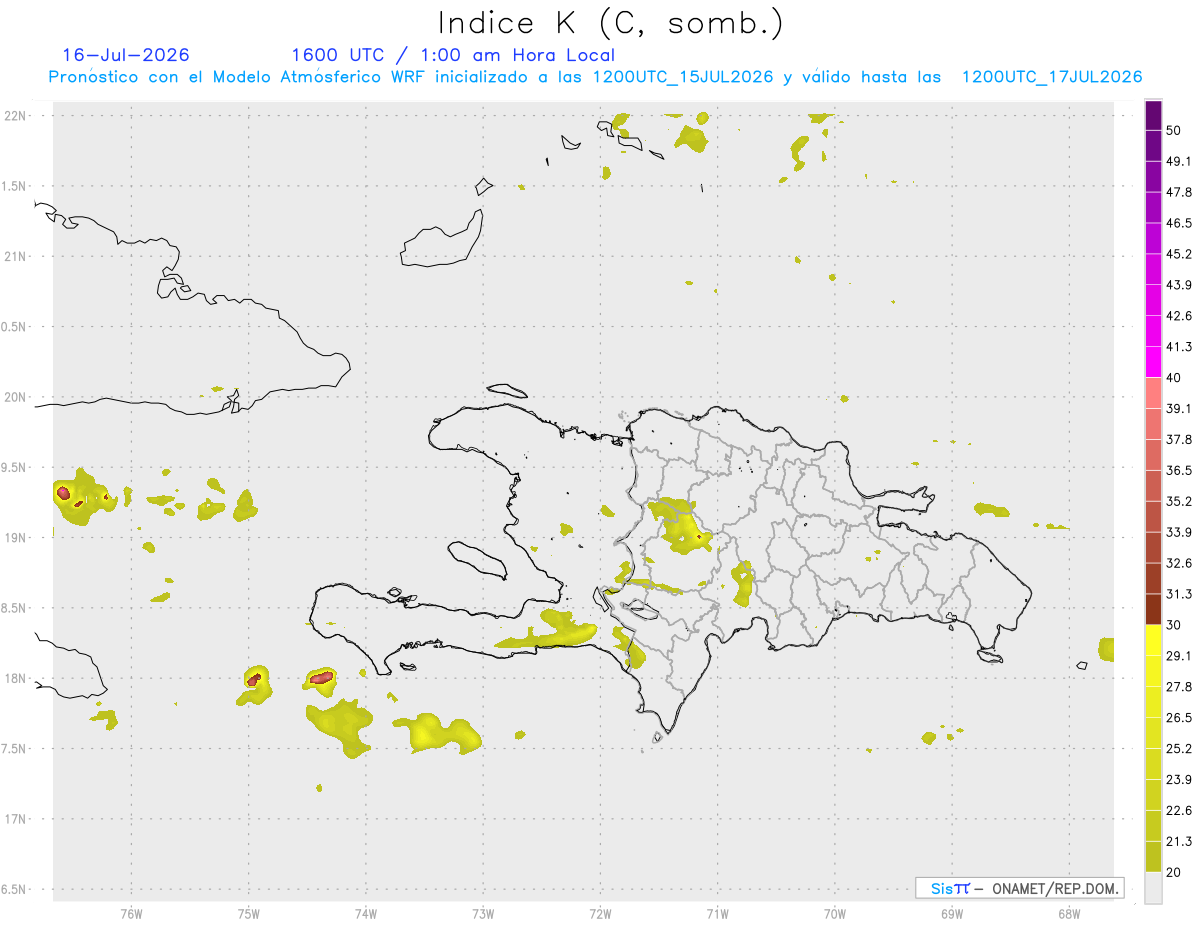The width and height of the screenshot is (1200, 927).
Task: Click the latitude label '7.5N'
Action: (14, 748)
